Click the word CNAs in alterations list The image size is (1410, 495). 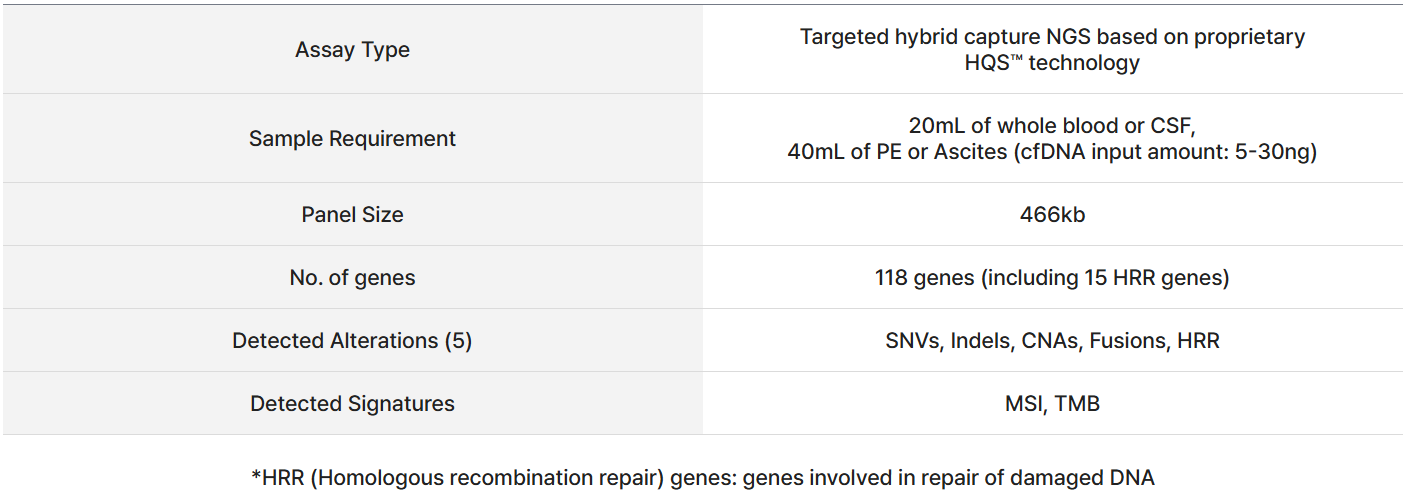tap(1051, 341)
